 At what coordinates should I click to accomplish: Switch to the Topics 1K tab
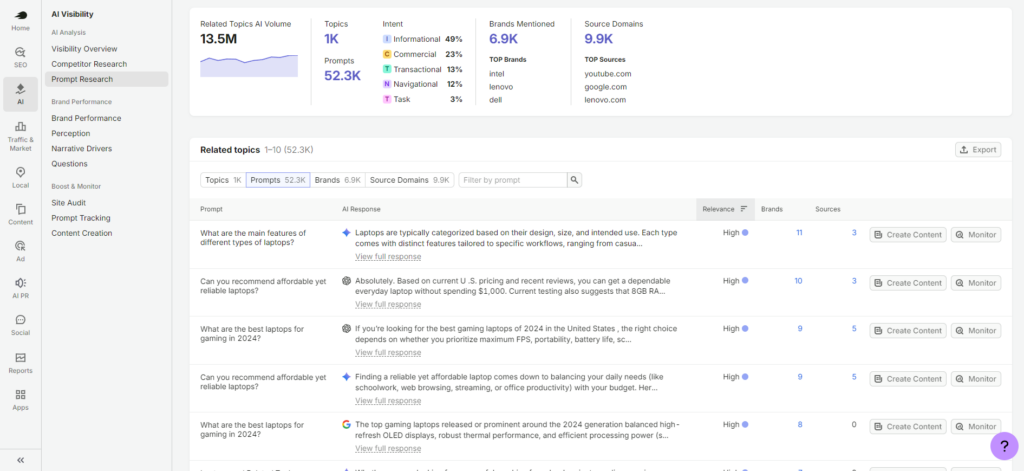(x=223, y=180)
